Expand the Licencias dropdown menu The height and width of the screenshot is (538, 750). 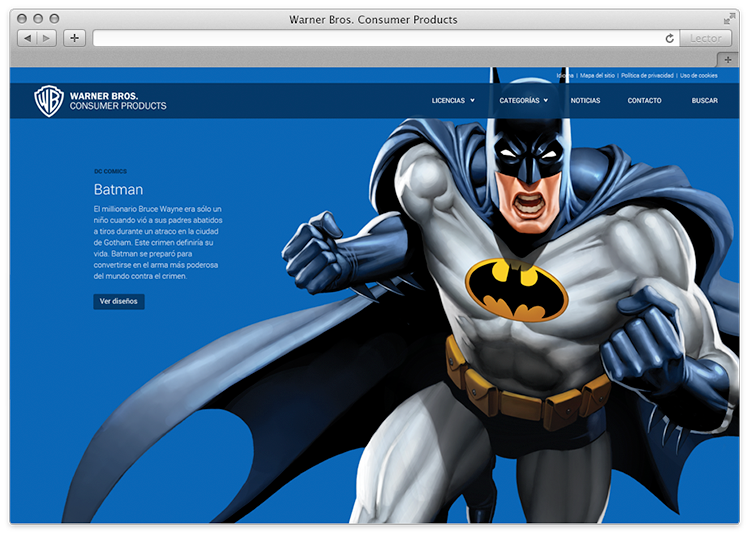[453, 101]
